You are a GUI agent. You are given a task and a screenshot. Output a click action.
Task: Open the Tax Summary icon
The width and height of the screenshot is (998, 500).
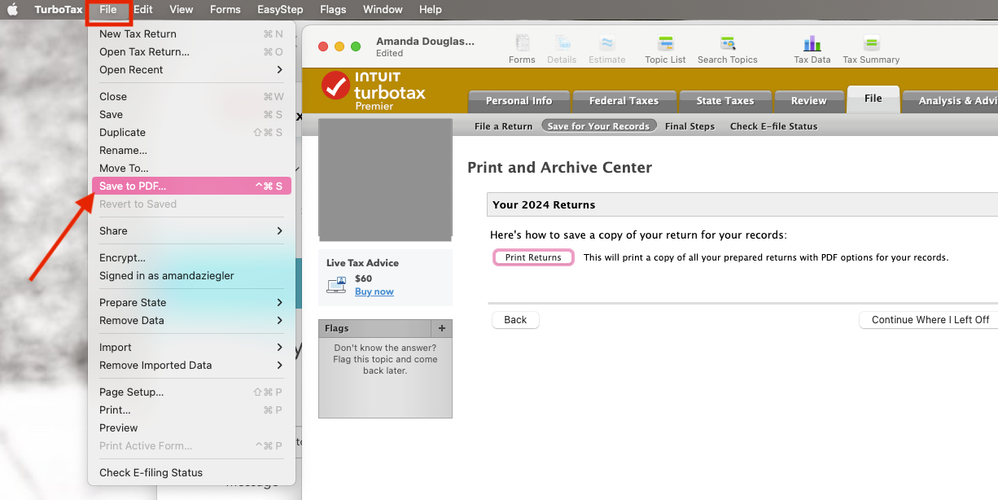(871, 50)
